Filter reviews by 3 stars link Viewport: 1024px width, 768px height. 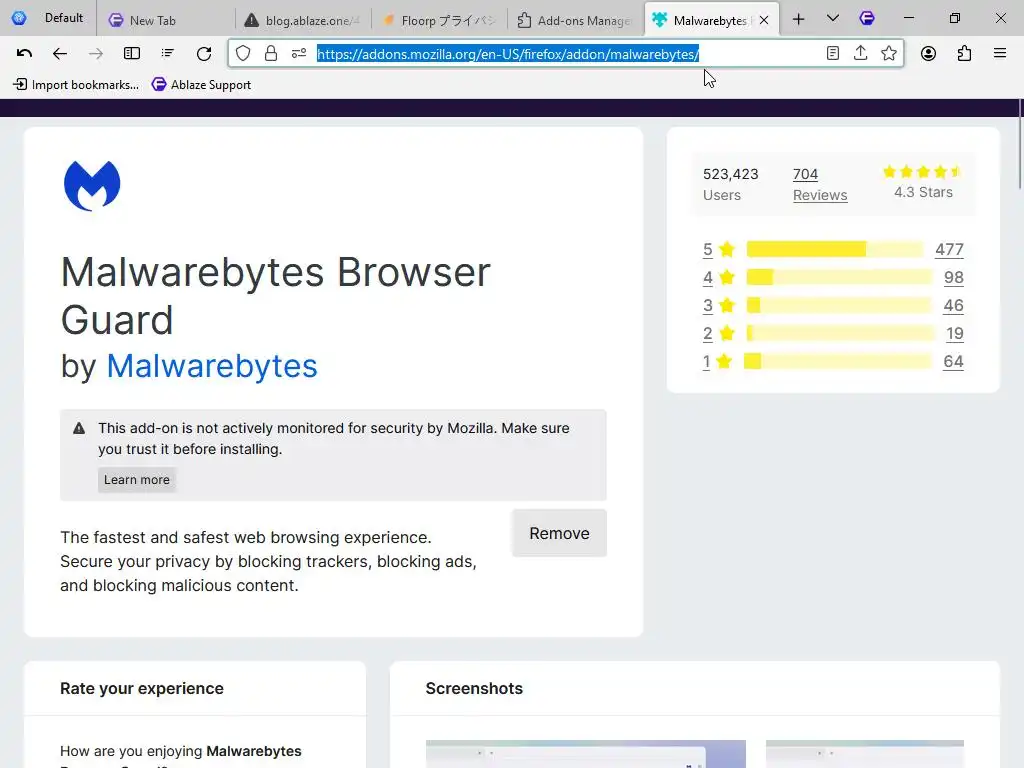(707, 306)
